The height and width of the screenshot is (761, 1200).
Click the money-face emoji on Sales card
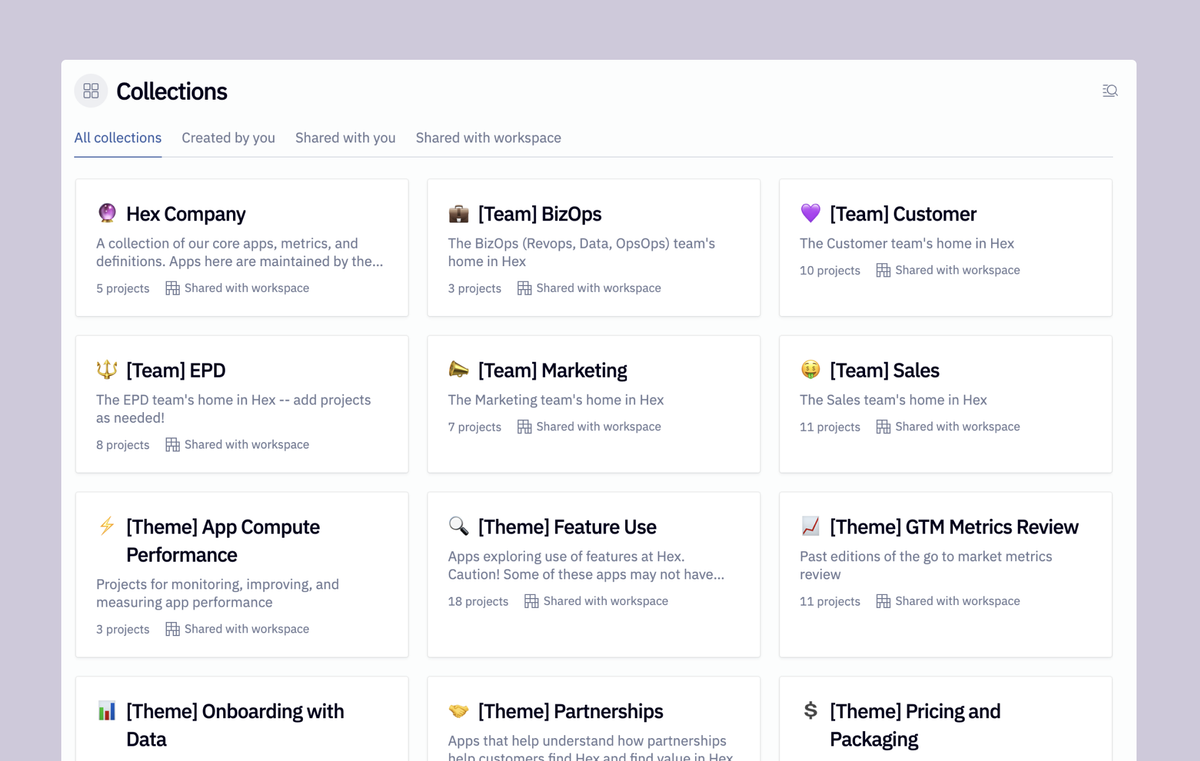(810, 370)
